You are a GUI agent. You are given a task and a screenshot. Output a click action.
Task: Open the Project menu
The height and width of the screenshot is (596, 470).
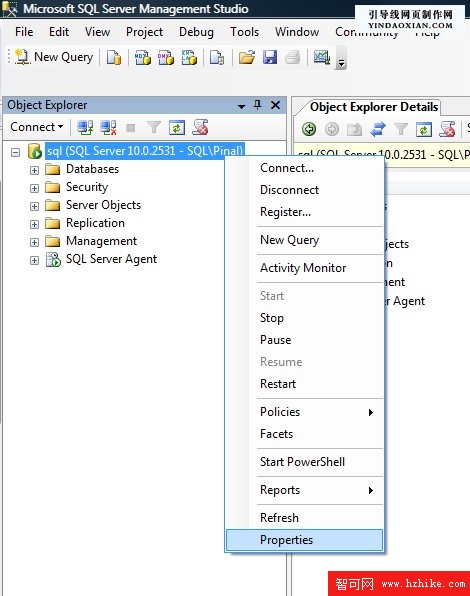tap(144, 32)
